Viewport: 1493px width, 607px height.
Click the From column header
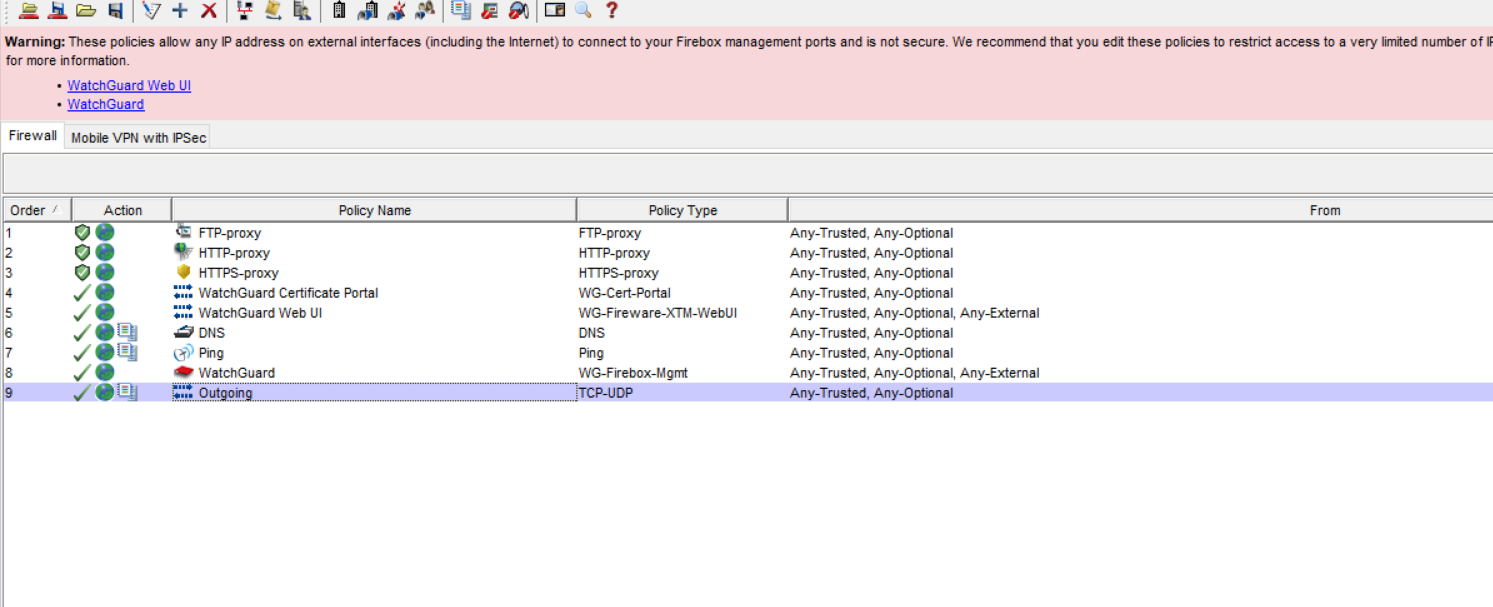[x=1141, y=210]
